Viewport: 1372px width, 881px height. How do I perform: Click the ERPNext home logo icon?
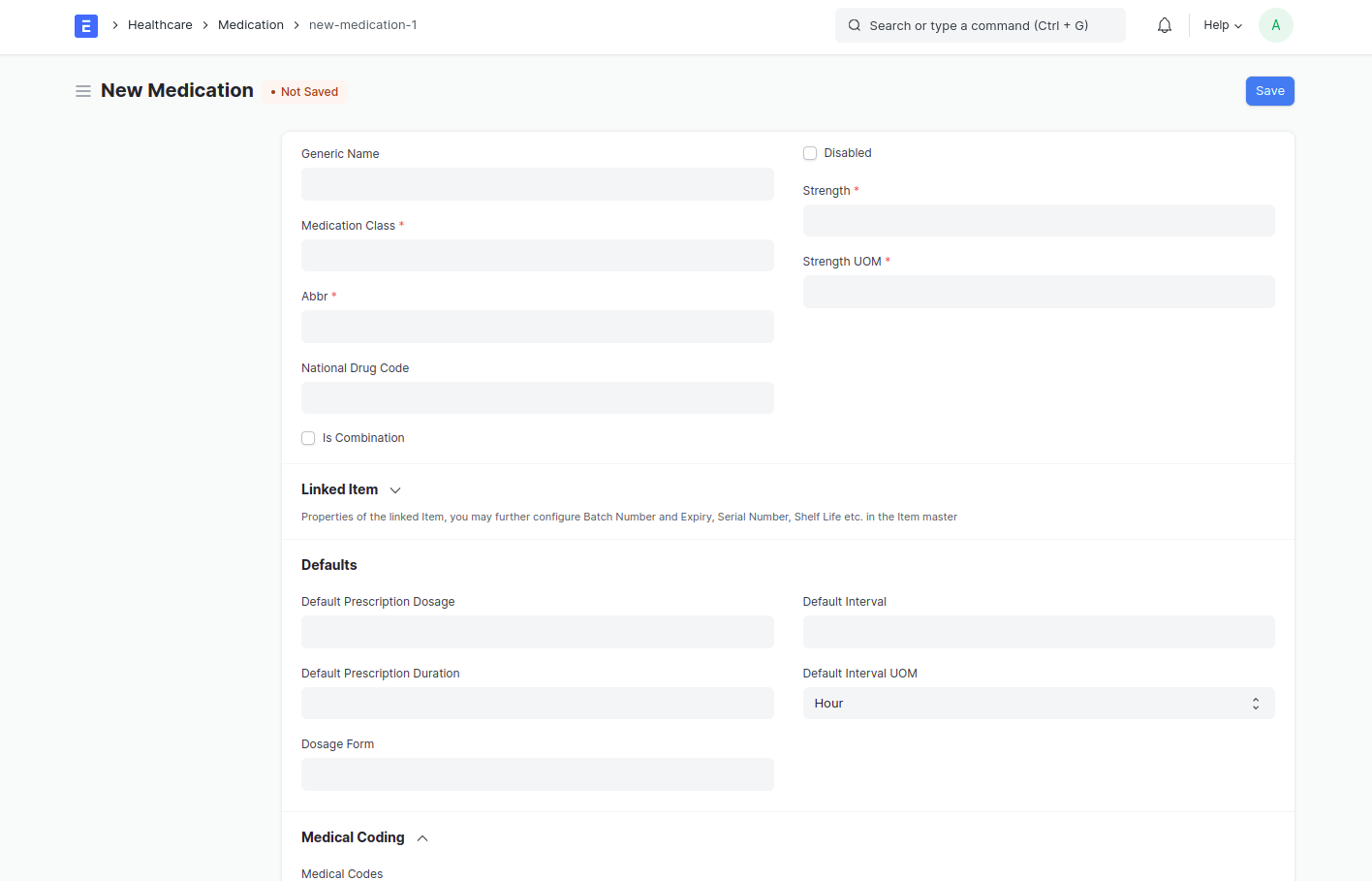click(86, 26)
